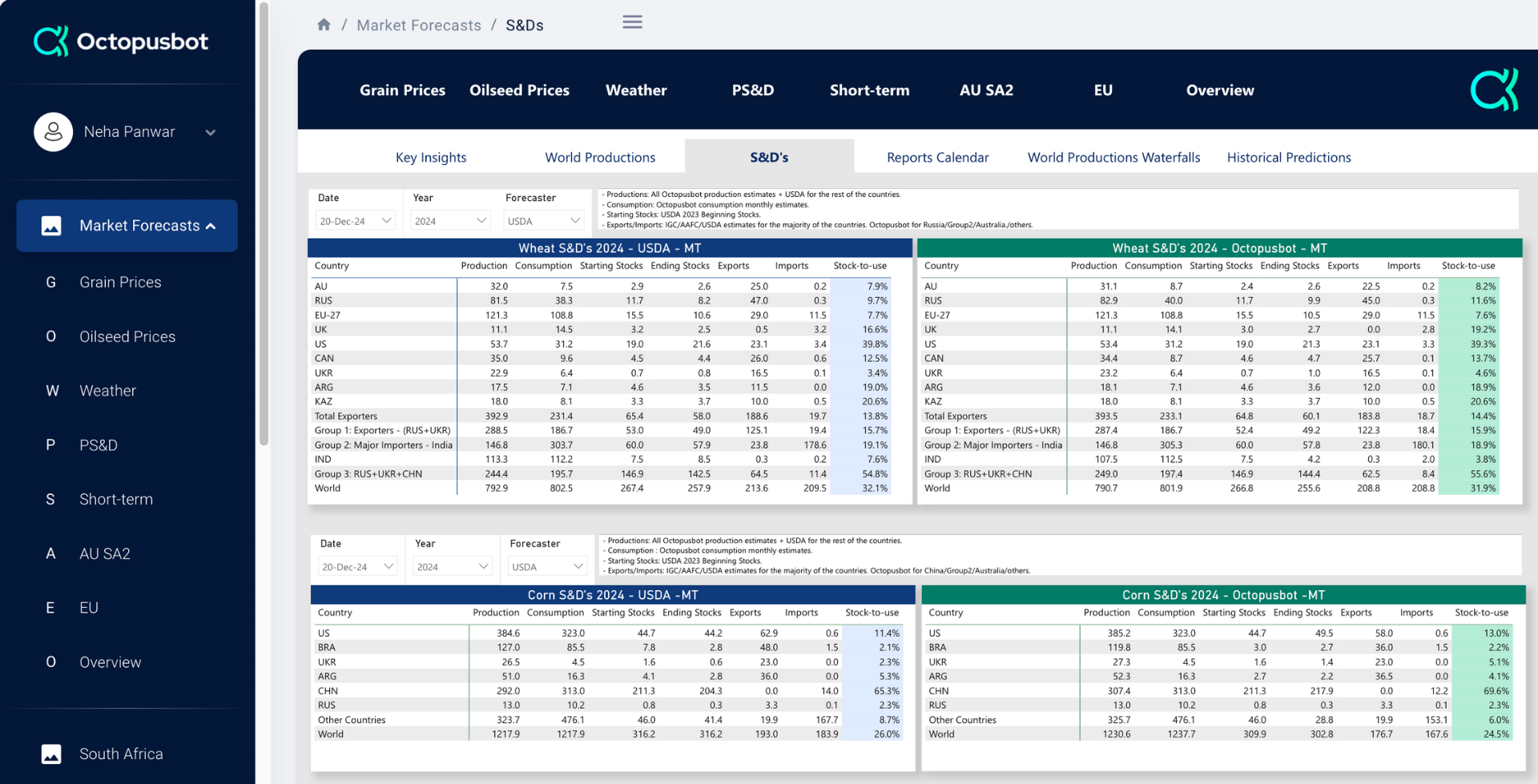Open the corn Date 20-Dec-24 dropdown

(x=357, y=567)
